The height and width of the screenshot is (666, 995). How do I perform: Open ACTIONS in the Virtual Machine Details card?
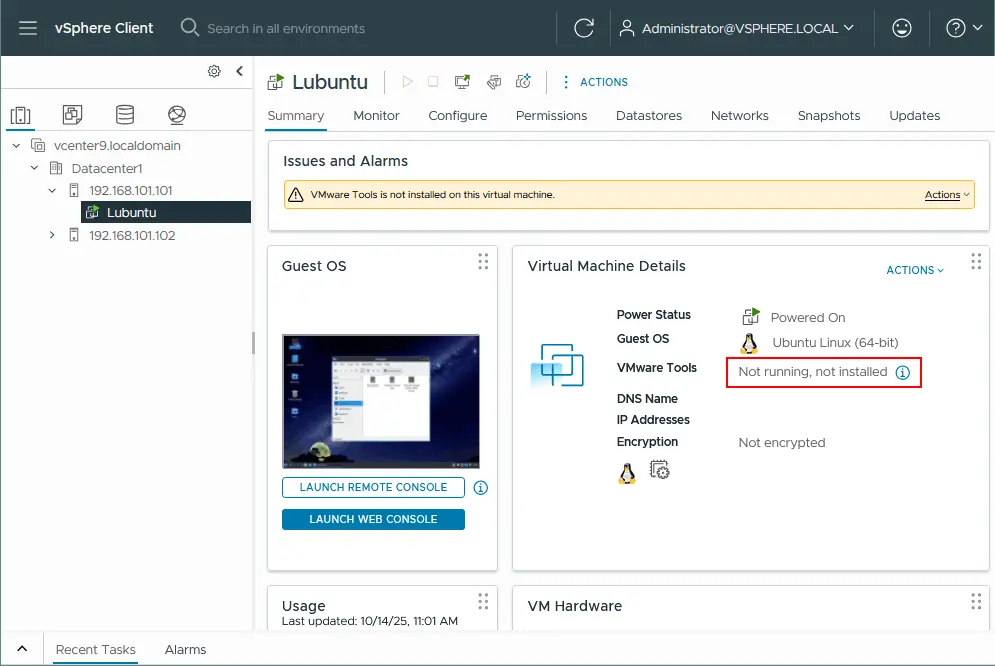tap(912, 270)
